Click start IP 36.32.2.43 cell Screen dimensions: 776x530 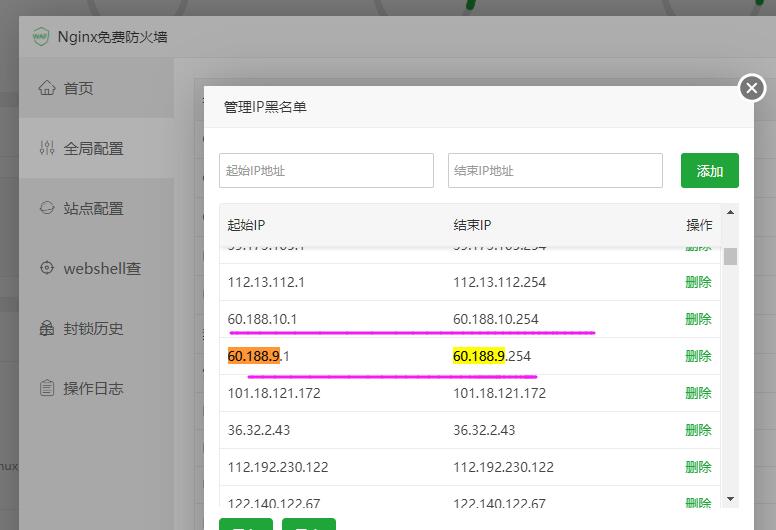coord(259,430)
